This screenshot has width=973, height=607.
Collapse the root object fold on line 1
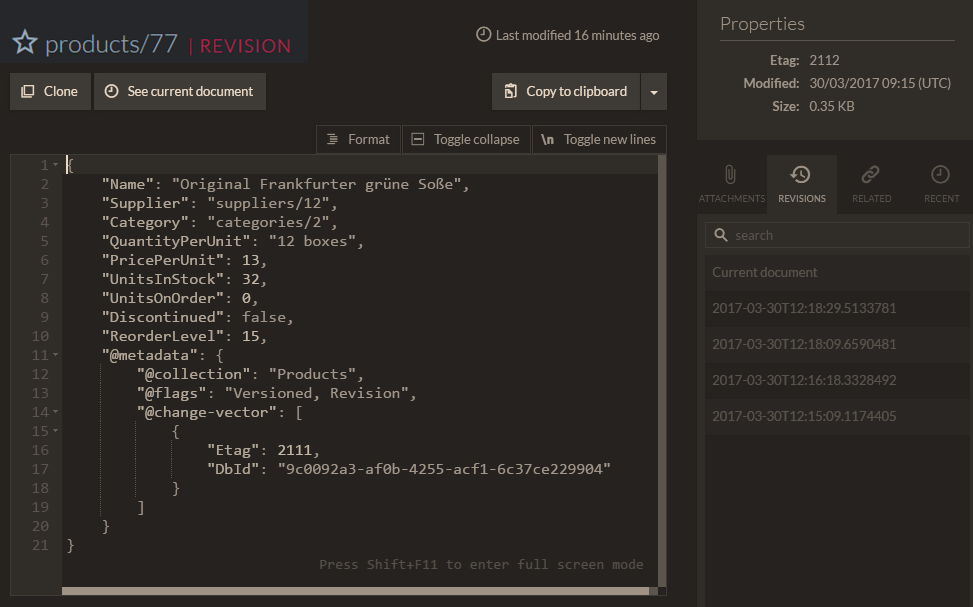tap(55, 165)
